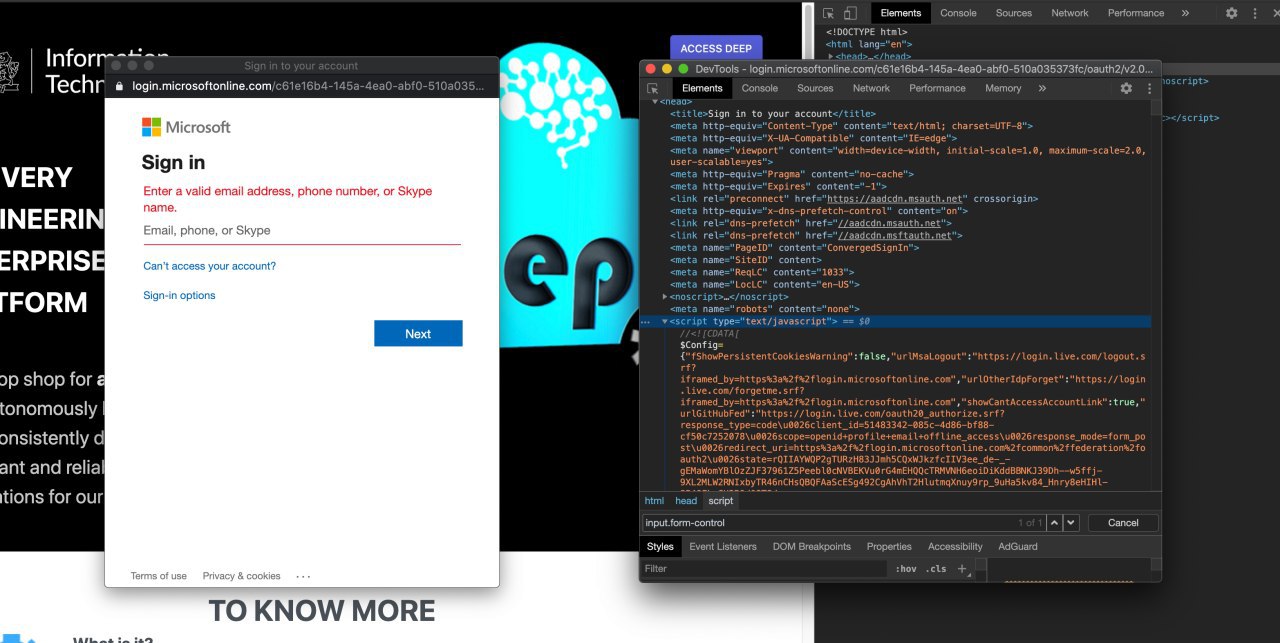Click the inspect element picker in front DevTools

pyautogui.click(x=653, y=88)
